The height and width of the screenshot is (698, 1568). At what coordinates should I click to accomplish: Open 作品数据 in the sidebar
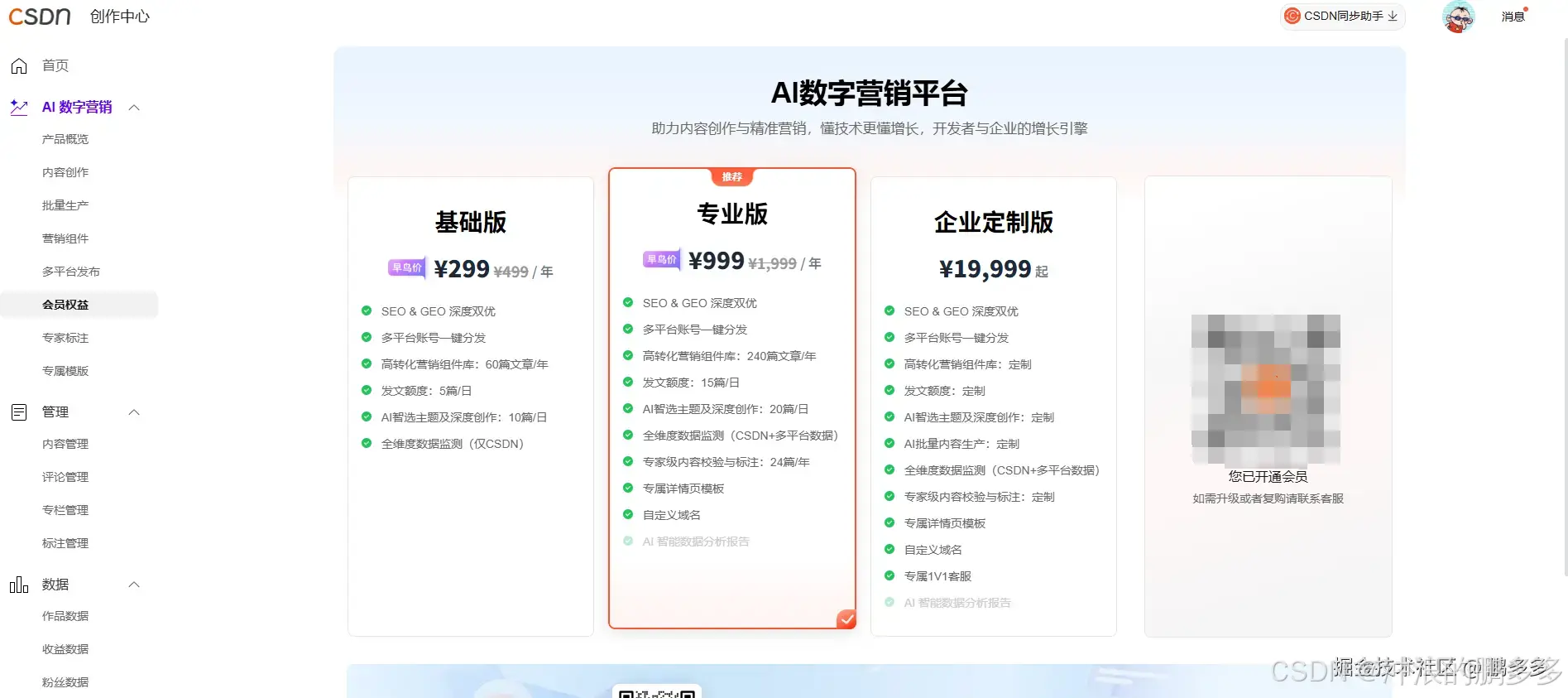point(65,616)
